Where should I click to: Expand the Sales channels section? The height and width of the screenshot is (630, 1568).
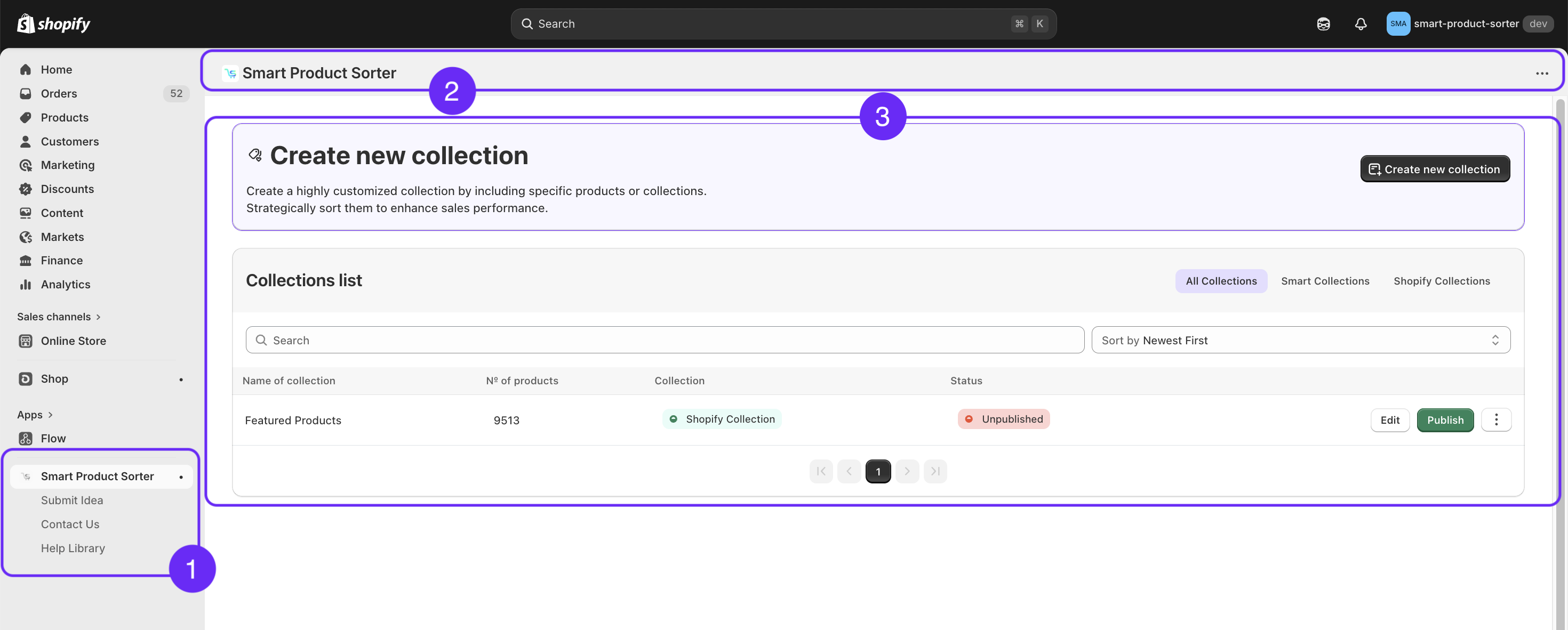click(59, 317)
